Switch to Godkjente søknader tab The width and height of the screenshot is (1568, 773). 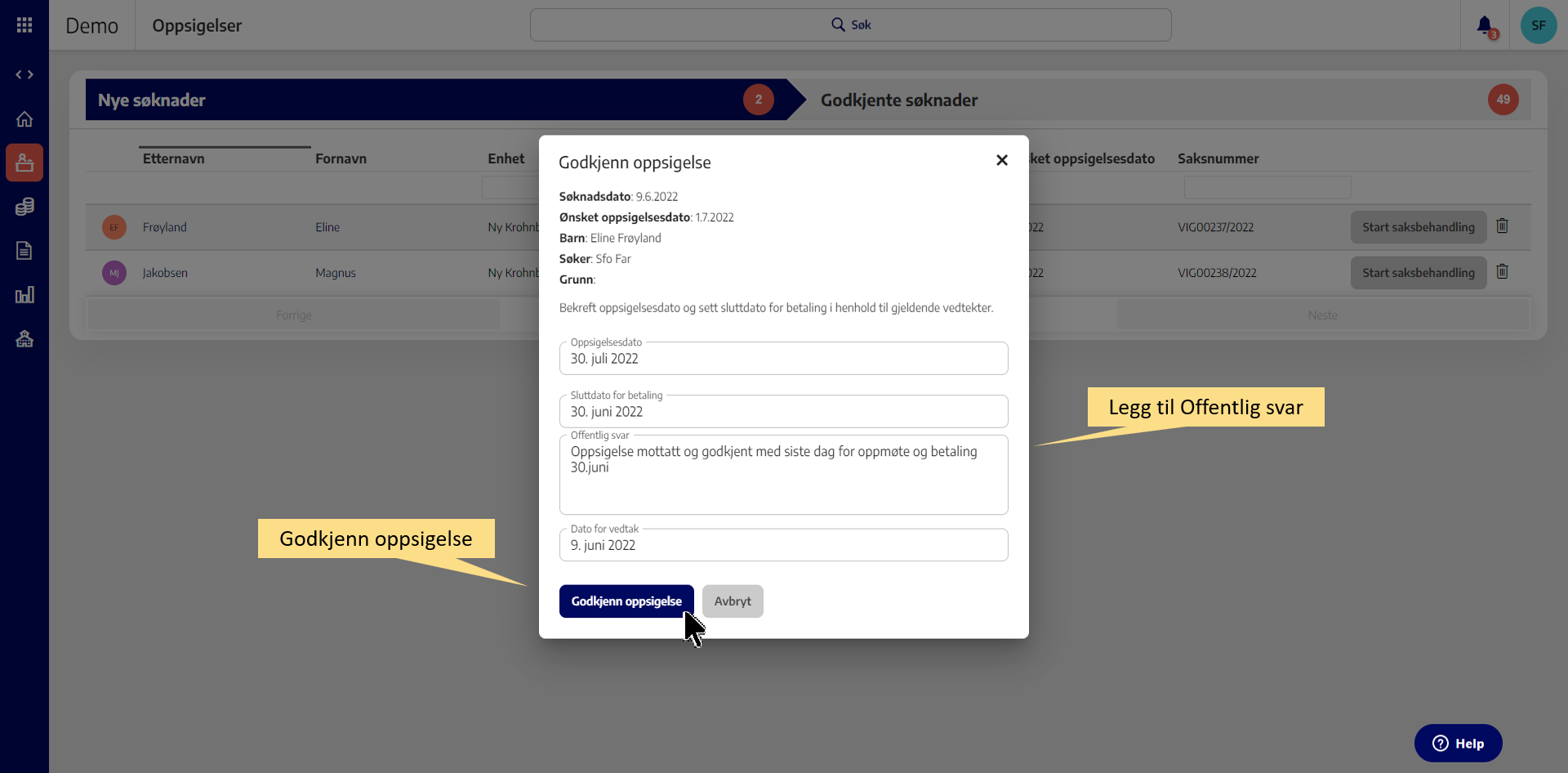(x=898, y=100)
